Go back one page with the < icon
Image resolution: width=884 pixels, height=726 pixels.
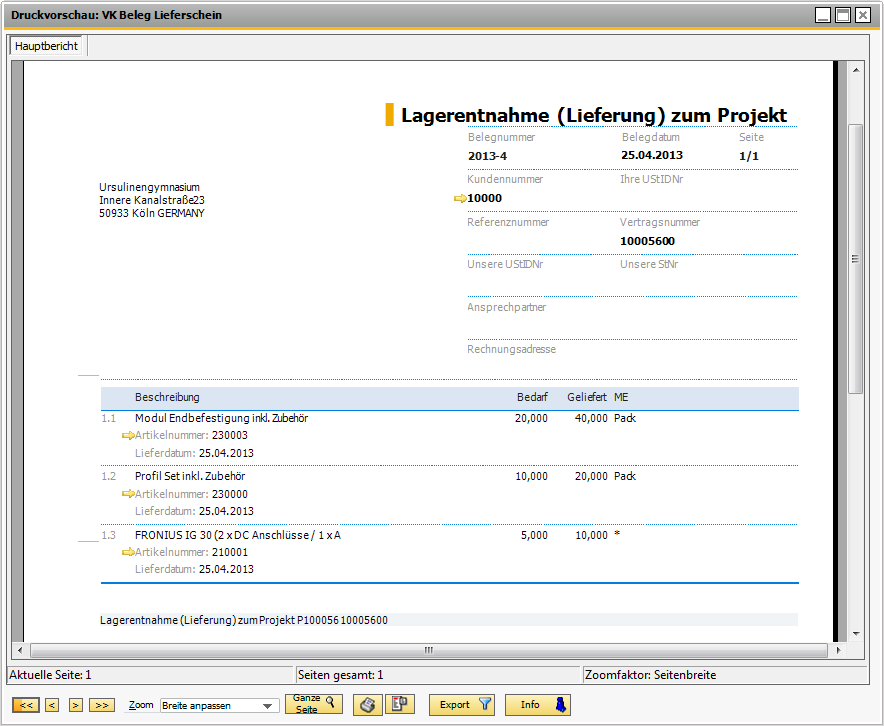(51, 705)
